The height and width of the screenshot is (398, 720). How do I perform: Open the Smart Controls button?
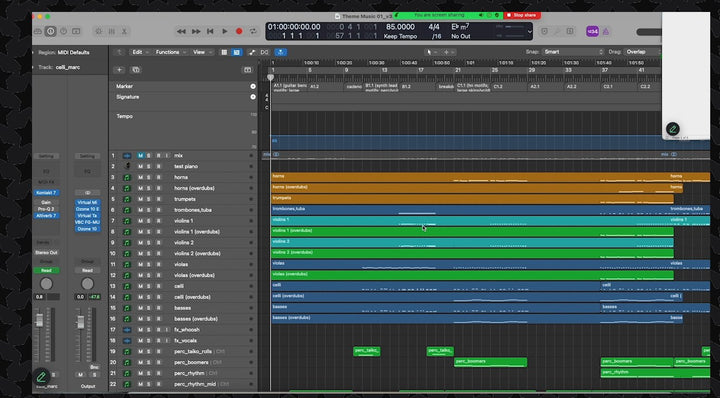tap(98, 31)
